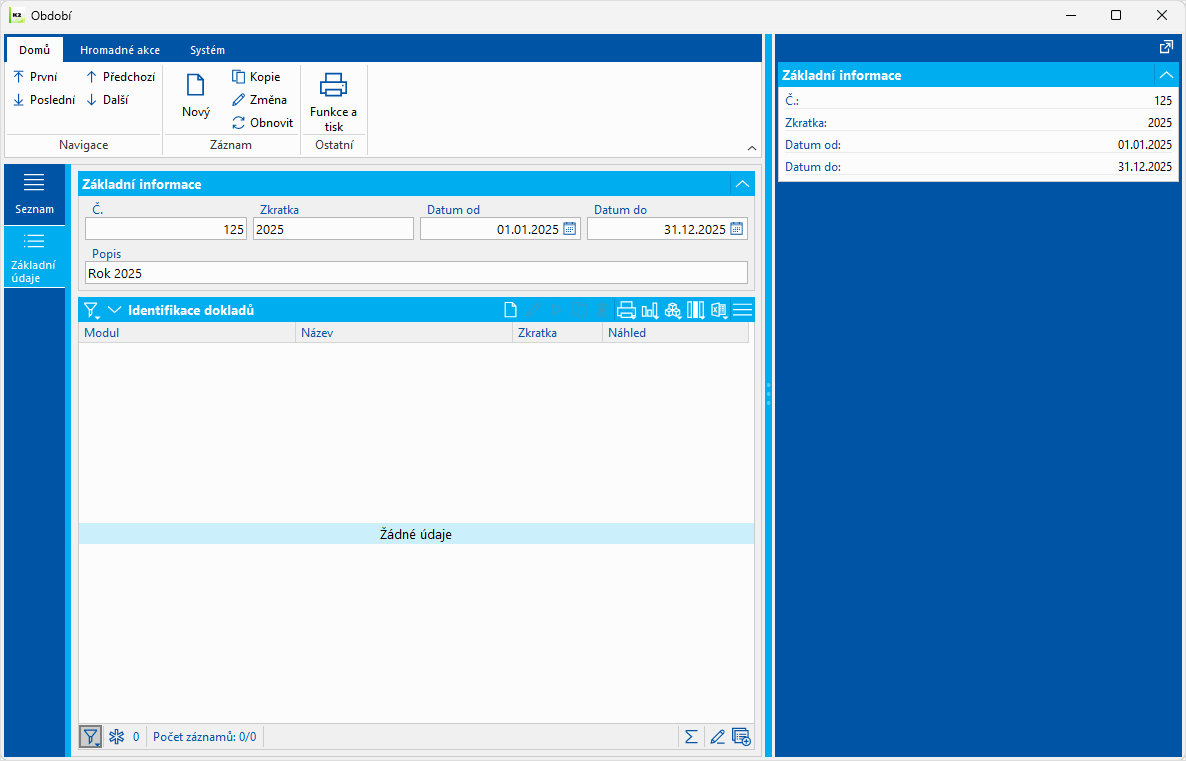Open Funkce a tisk printer button
Image resolution: width=1186 pixels, height=761 pixels.
[334, 101]
